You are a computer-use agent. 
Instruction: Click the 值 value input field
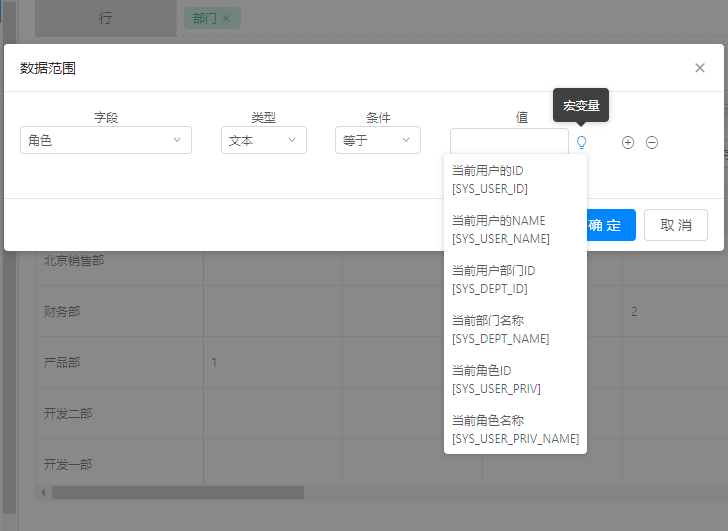tap(508, 141)
